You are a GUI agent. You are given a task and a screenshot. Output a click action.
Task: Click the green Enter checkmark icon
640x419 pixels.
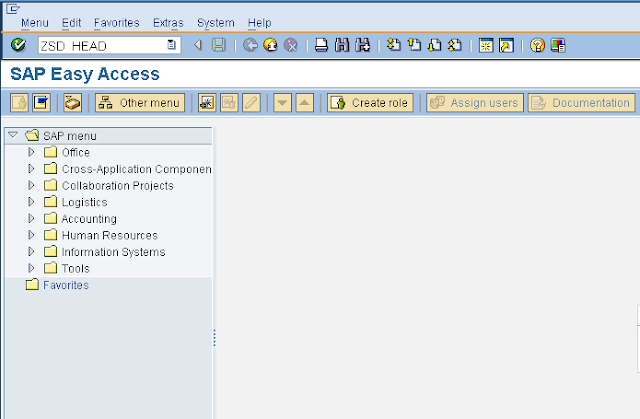coord(18,45)
